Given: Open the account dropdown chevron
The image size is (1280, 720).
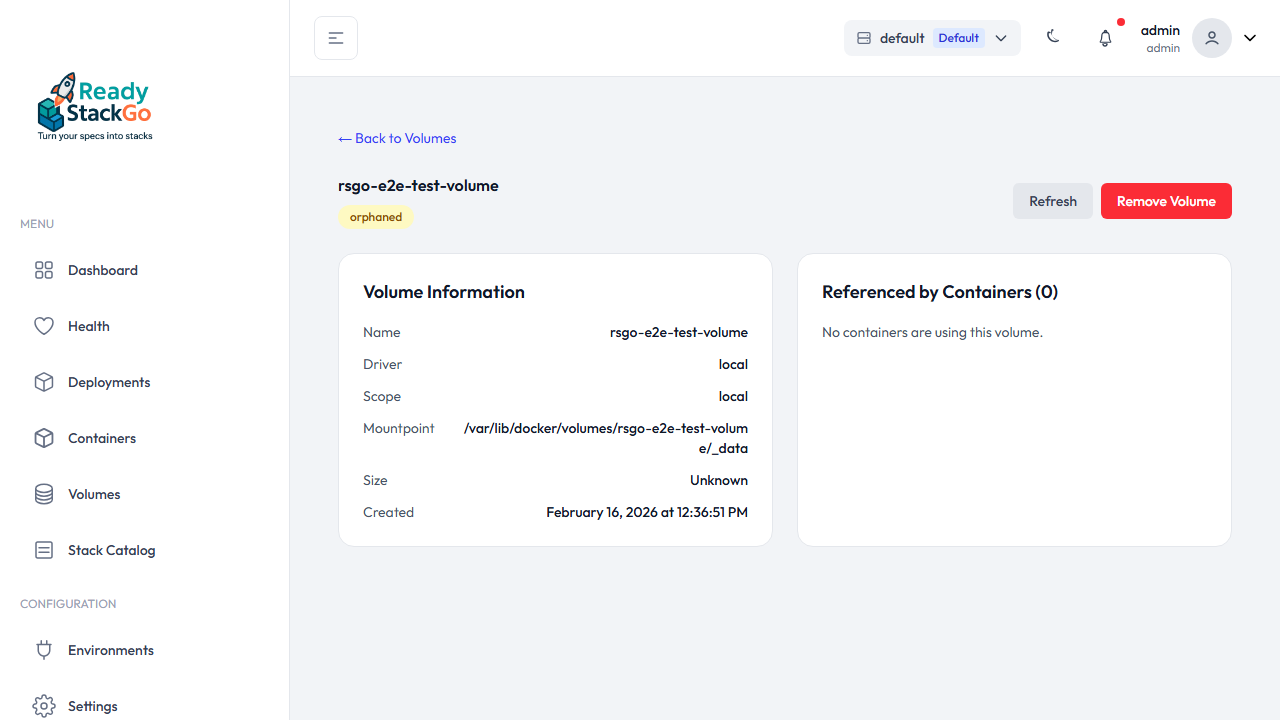Looking at the screenshot, I should pyautogui.click(x=1249, y=37).
